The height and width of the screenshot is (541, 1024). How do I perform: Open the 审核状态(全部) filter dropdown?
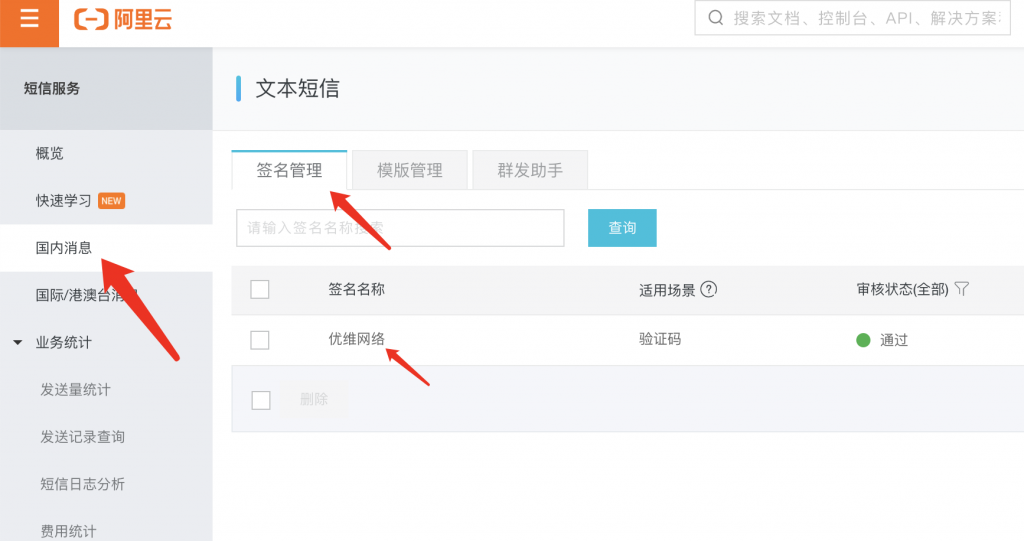903,289
